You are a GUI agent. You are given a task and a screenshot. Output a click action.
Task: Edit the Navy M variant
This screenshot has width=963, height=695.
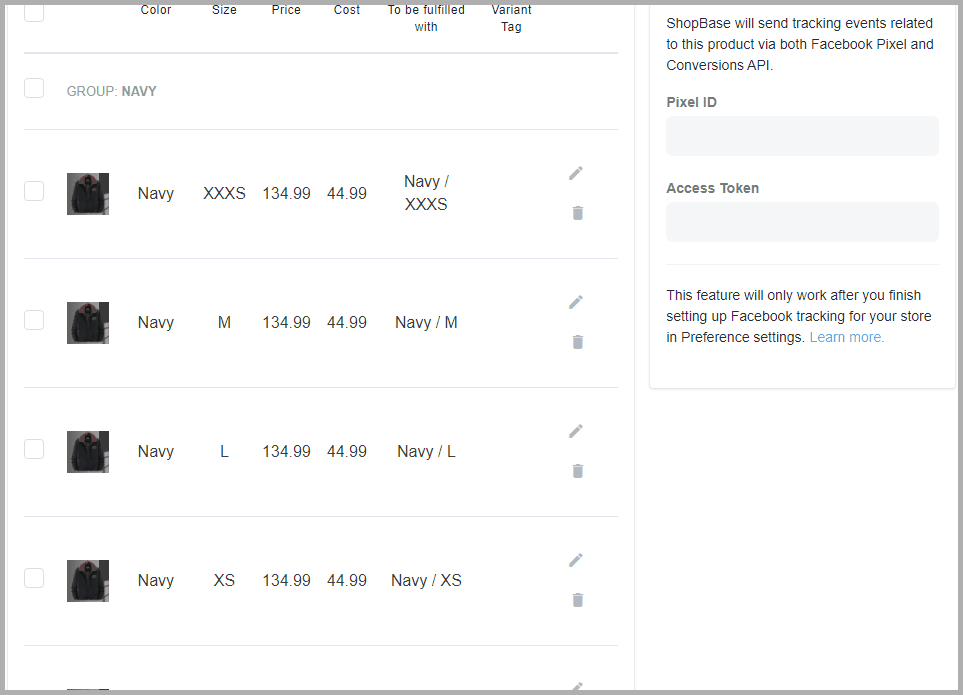(575, 302)
